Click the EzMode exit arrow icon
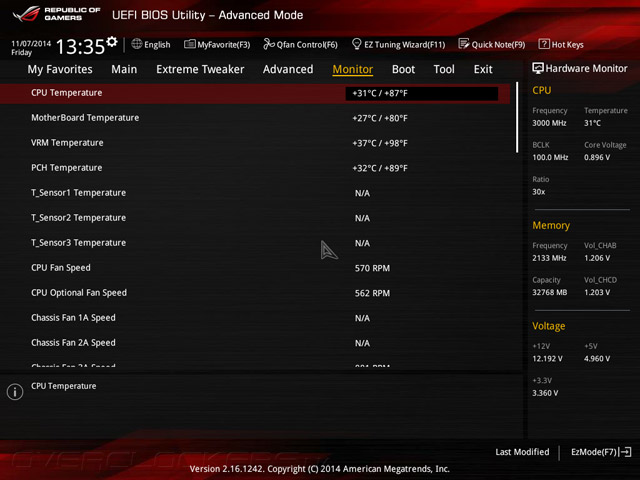Image resolution: width=640 pixels, height=480 pixels. (x=625, y=452)
